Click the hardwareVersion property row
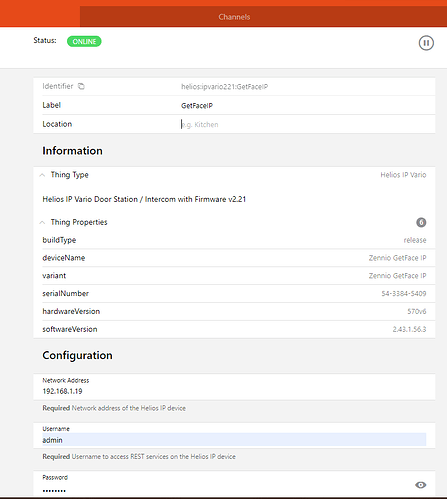 (234, 311)
